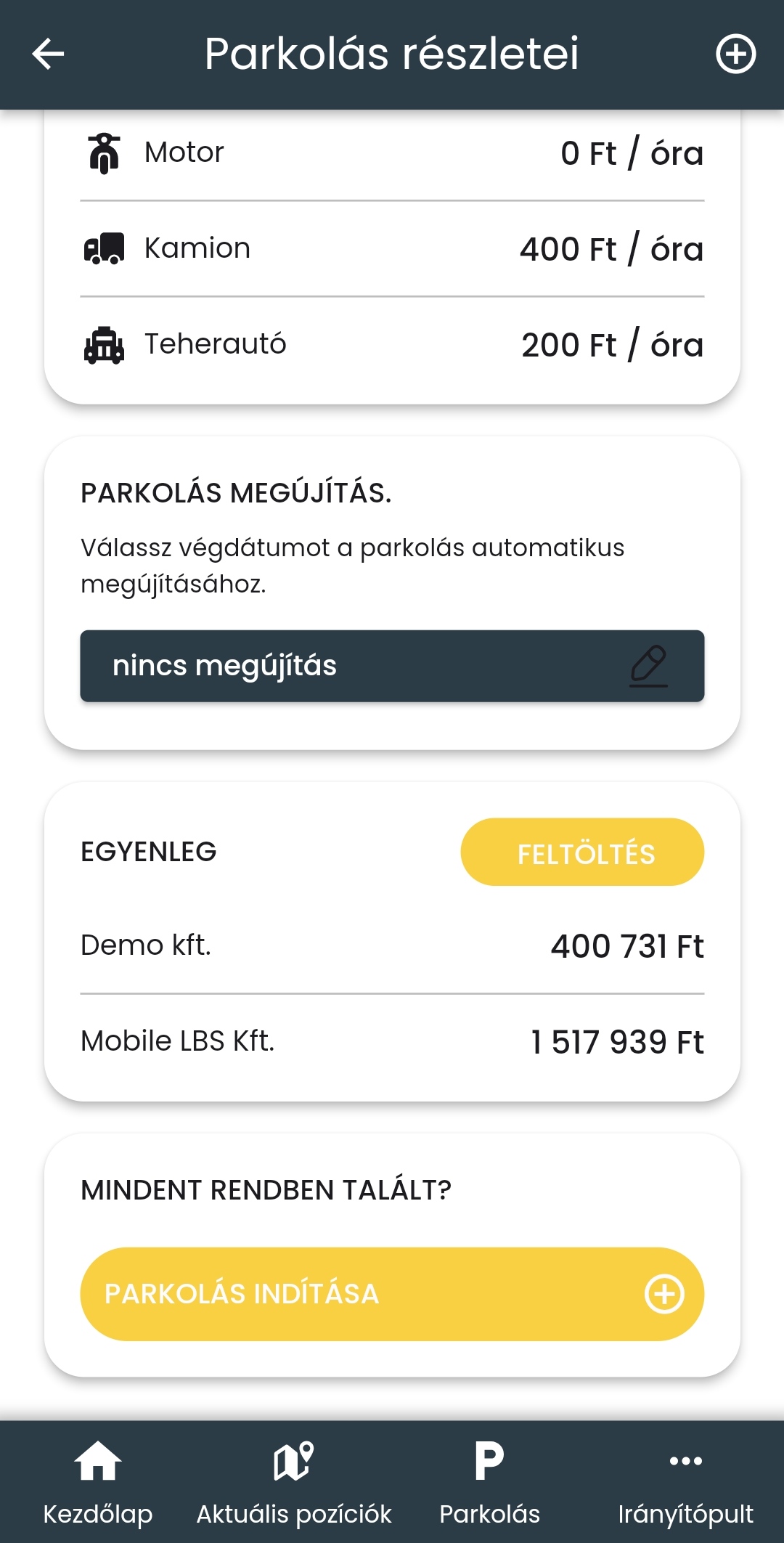The image size is (784, 1543).
Task: Tap the Parkolás részletei page title
Action: pos(392,54)
